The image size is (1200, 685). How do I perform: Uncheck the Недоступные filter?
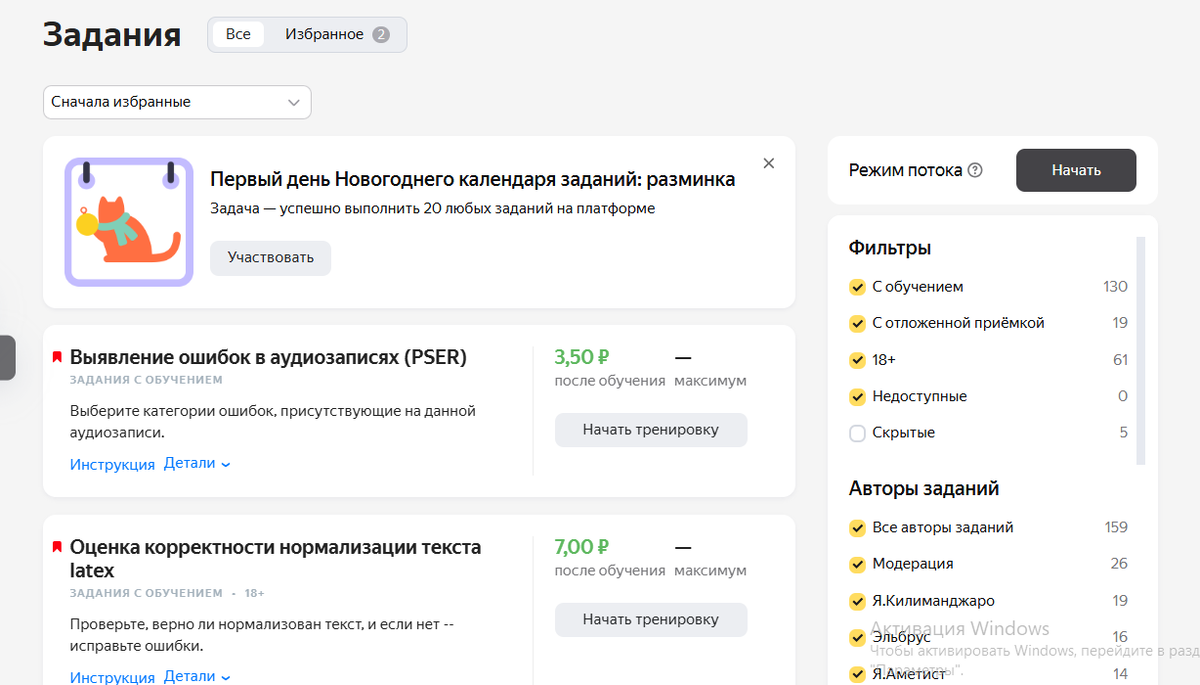(x=857, y=397)
